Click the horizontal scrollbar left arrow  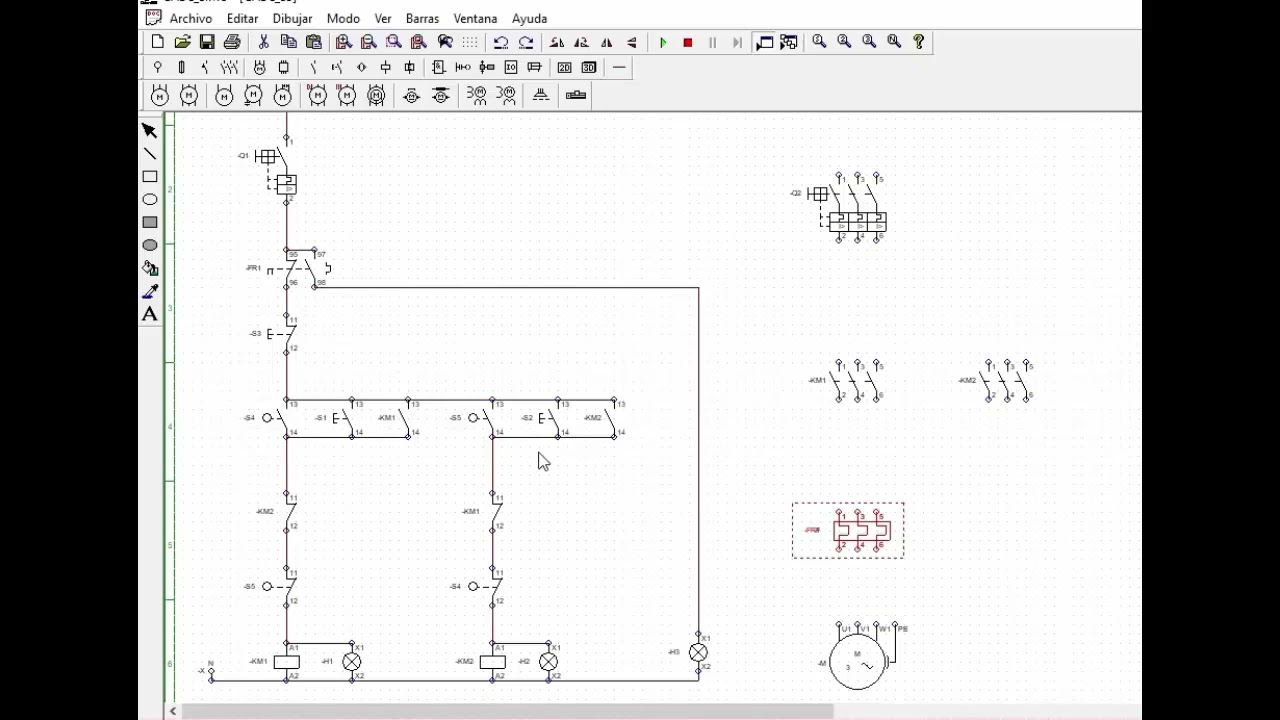pos(173,711)
